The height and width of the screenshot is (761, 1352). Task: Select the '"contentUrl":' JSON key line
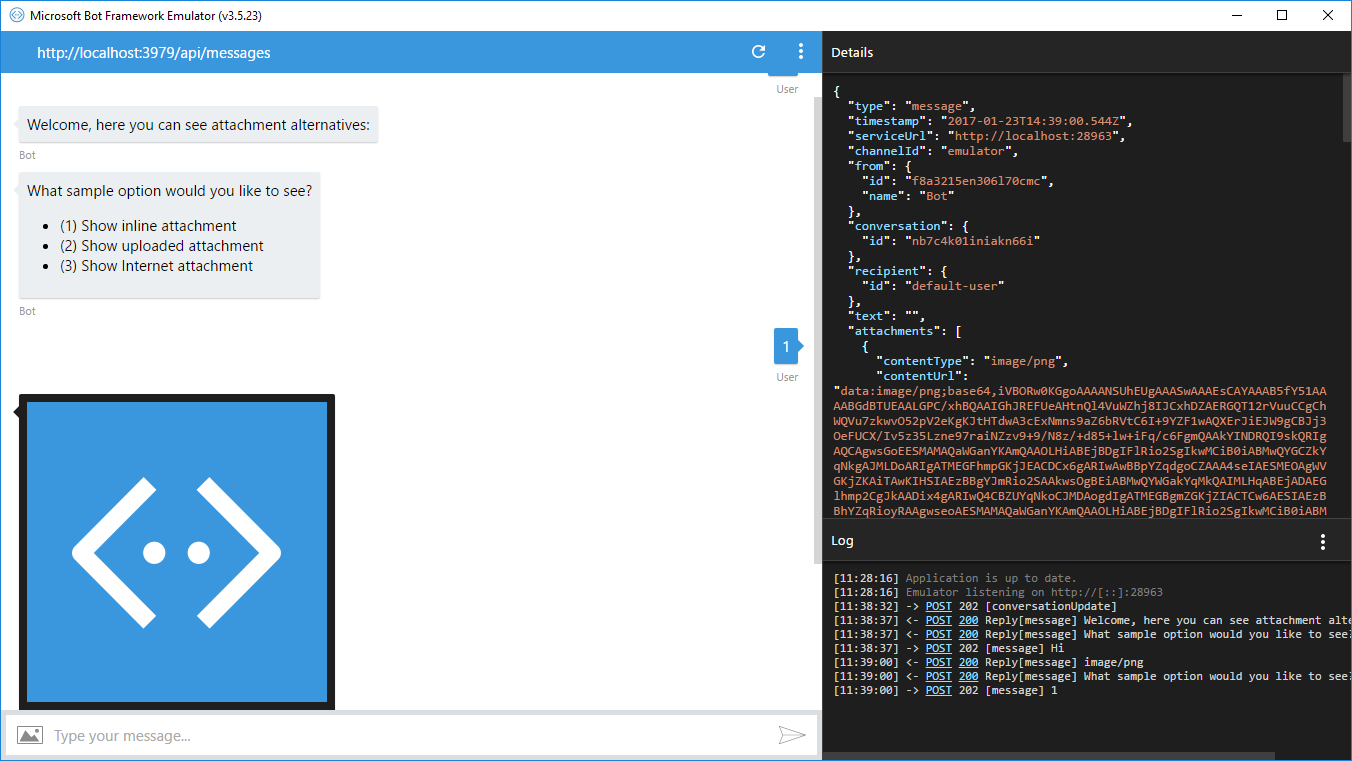click(922, 376)
